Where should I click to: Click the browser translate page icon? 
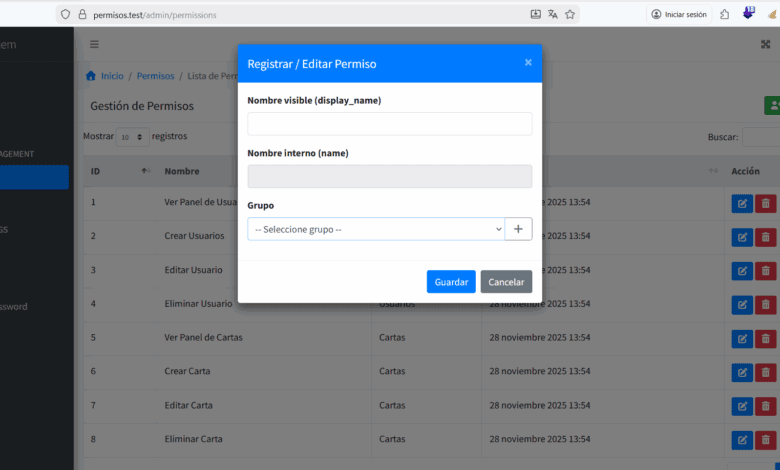(x=553, y=14)
